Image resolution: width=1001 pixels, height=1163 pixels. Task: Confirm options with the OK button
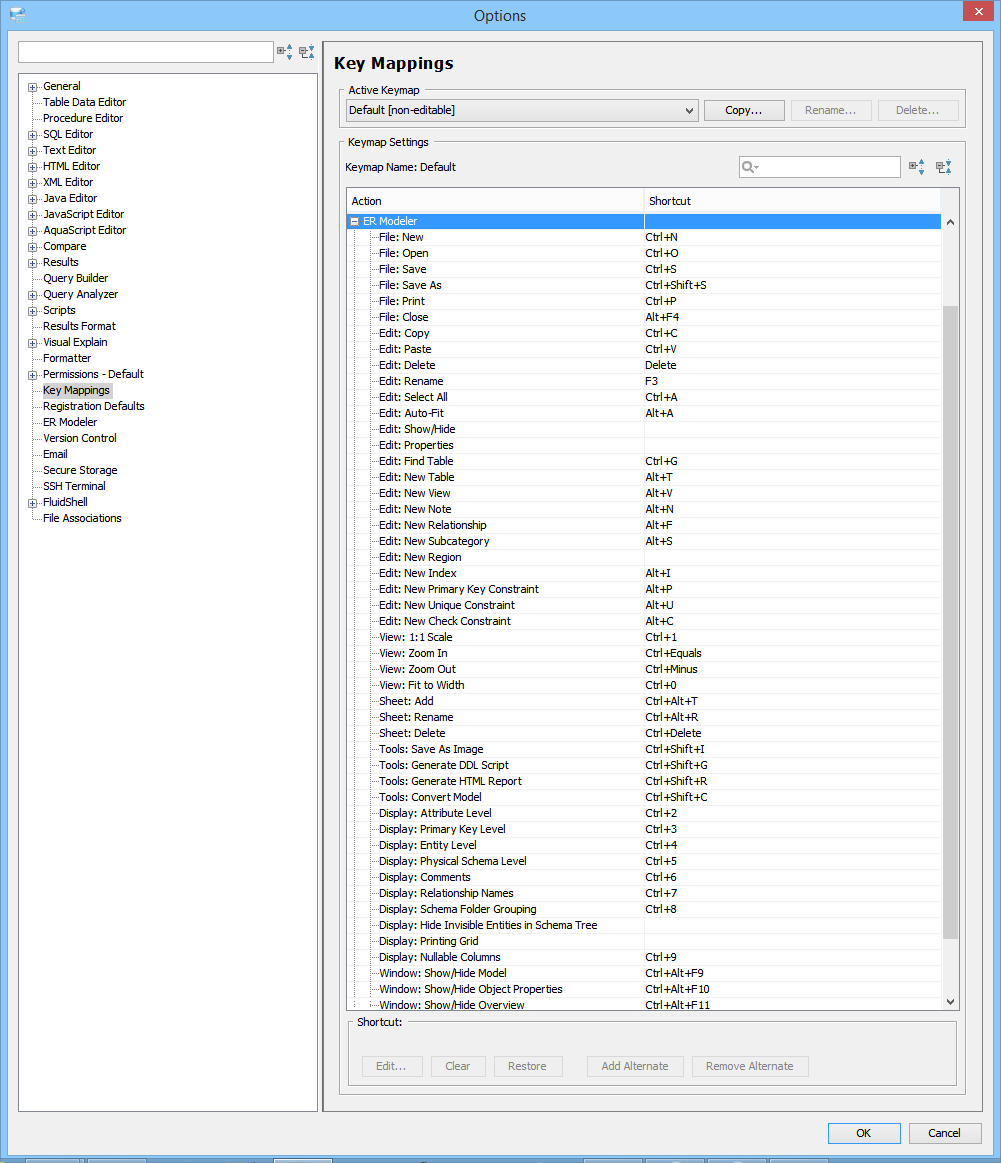coord(864,1133)
